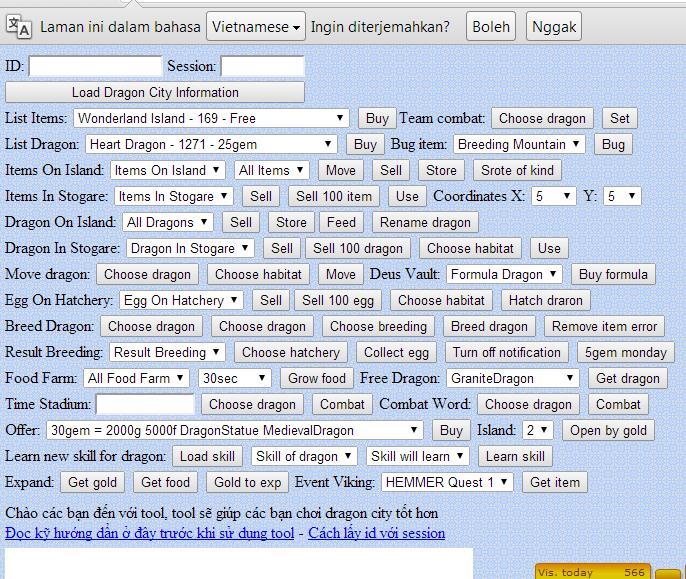686x579 pixels.
Task: Click Use in Items In Stogare row
Action: 407,196
